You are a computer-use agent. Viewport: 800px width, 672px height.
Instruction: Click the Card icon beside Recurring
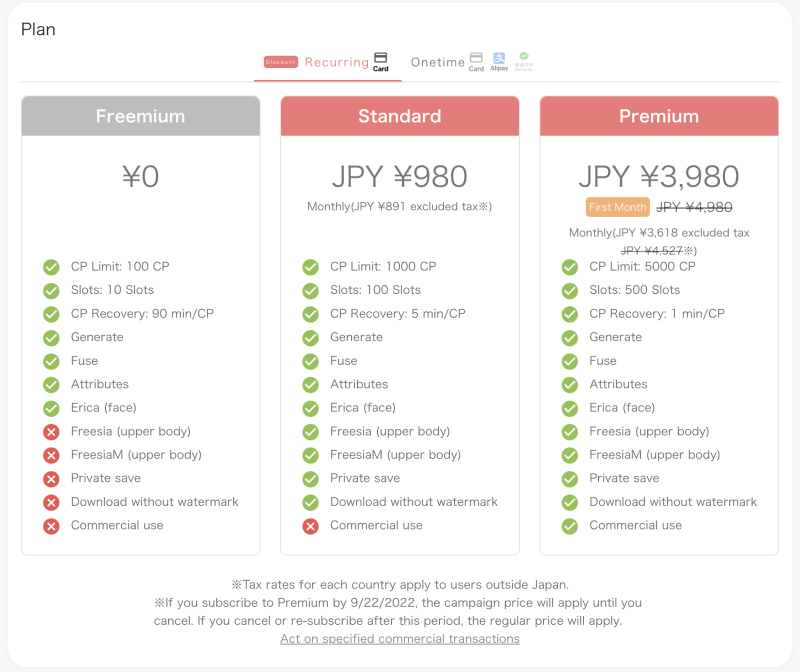tap(381, 61)
